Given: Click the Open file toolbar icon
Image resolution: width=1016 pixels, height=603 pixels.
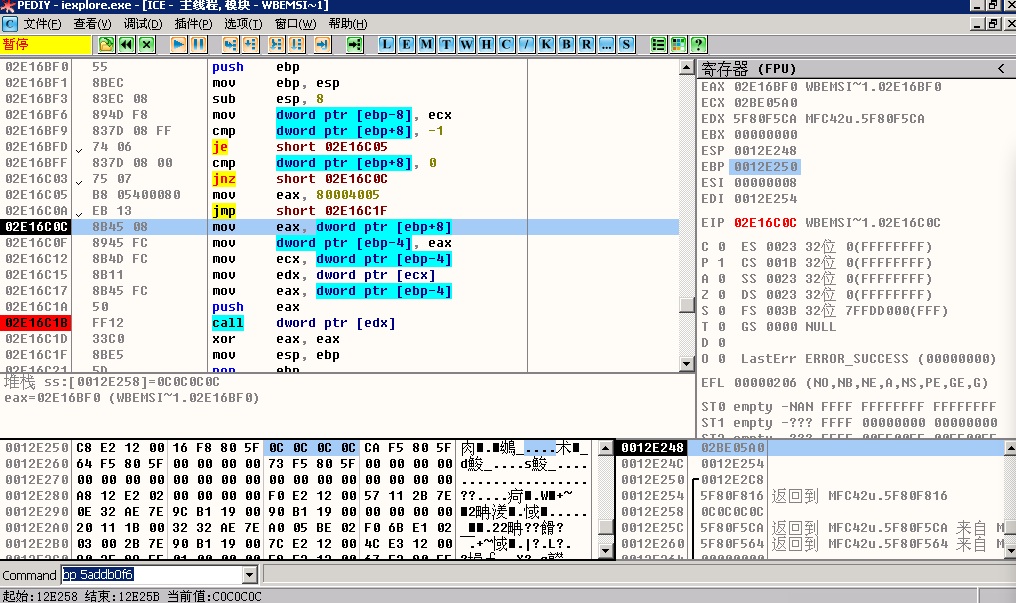Looking at the screenshot, I should point(106,44).
